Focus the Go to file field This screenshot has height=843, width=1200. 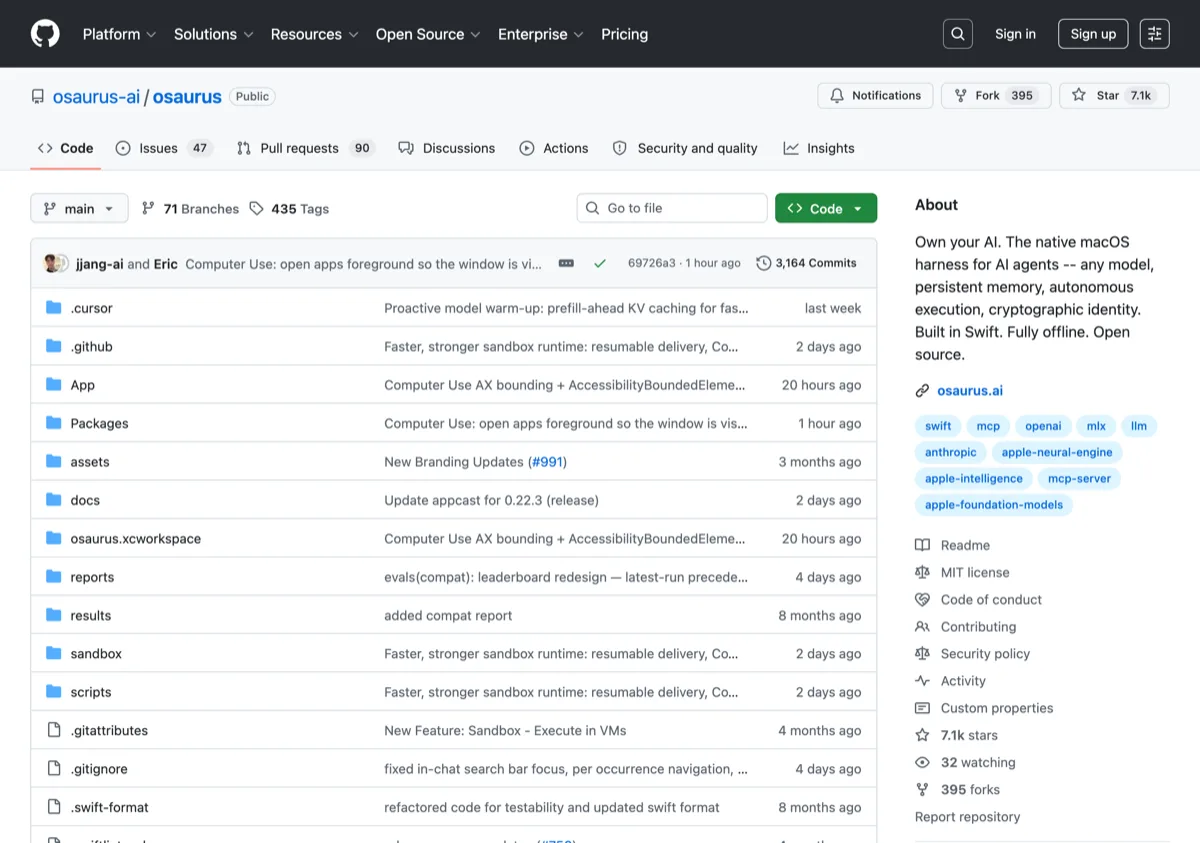[x=672, y=208]
